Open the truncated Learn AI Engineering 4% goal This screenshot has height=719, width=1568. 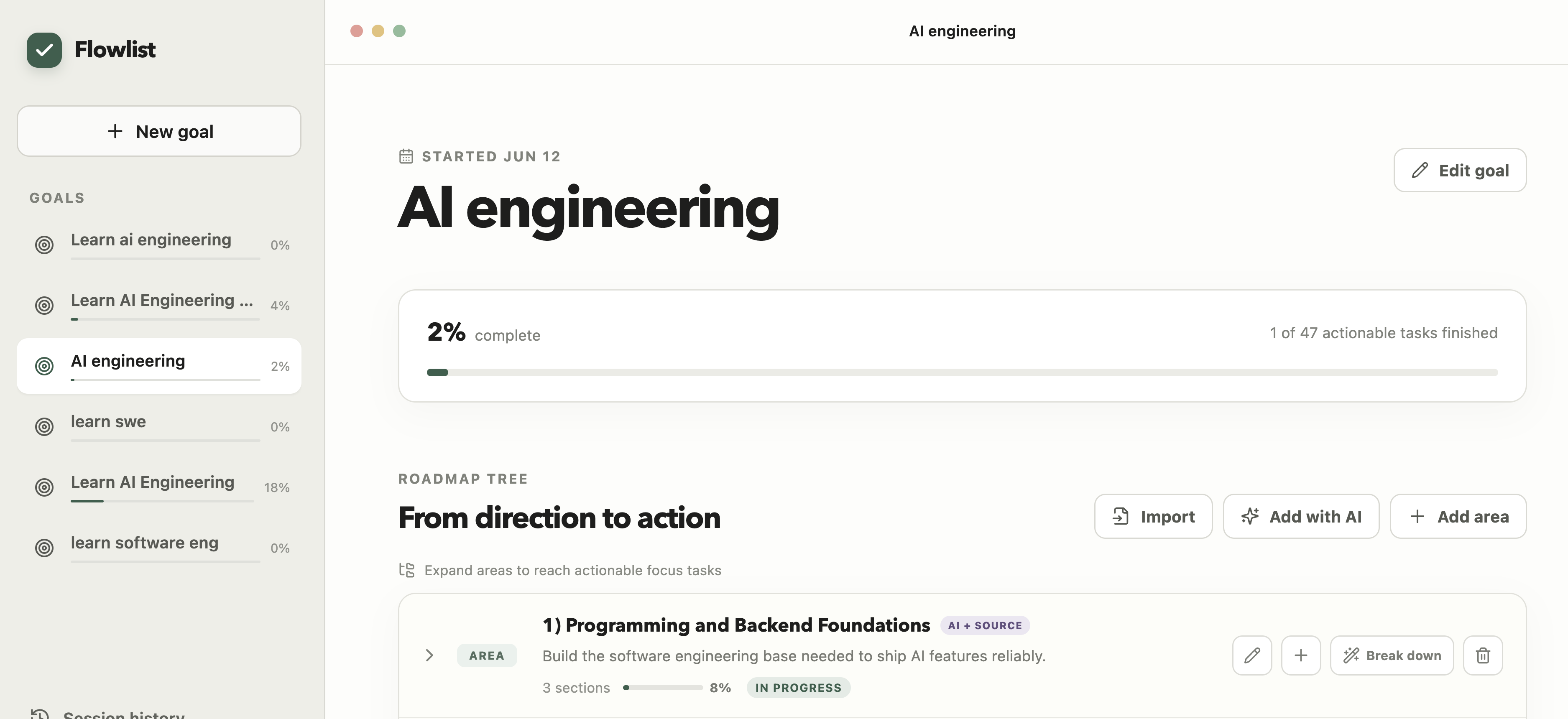tap(159, 305)
